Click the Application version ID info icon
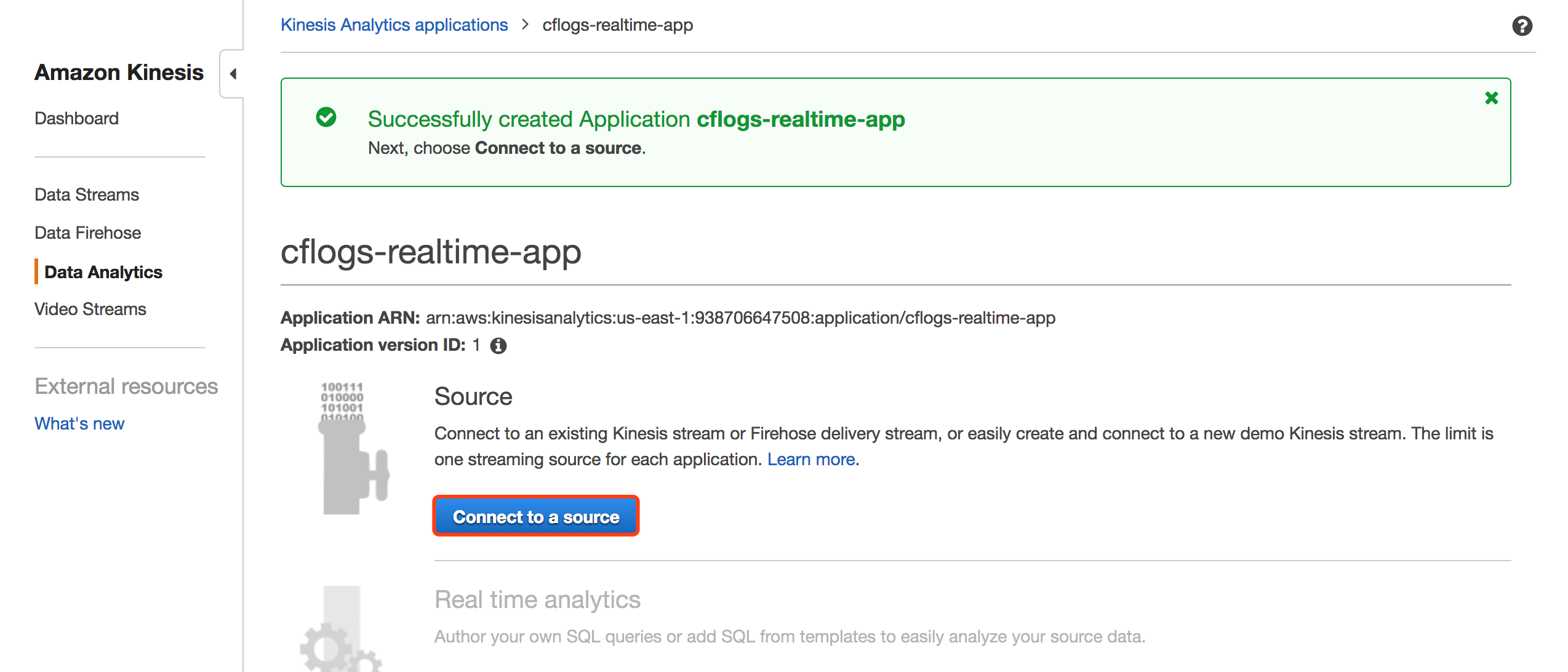1568x672 pixels. (x=498, y=346)
